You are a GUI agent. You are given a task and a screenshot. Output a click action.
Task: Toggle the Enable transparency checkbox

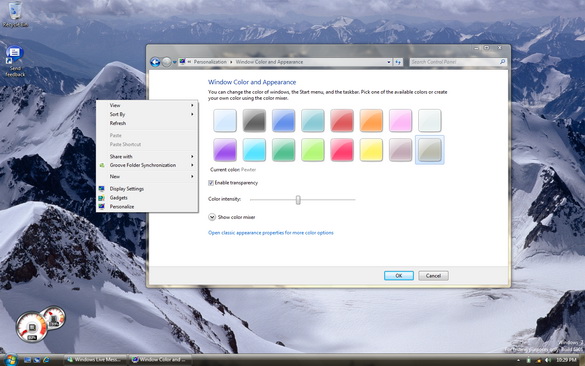(x=211, y=183)
